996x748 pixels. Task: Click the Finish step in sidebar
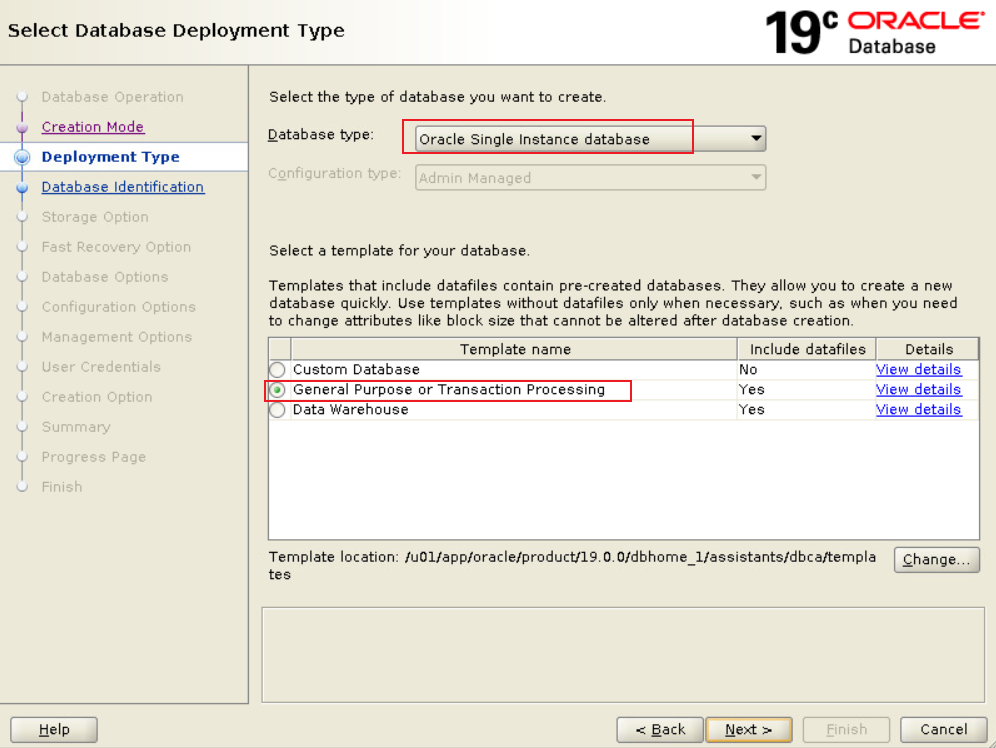tap(62, 487)
